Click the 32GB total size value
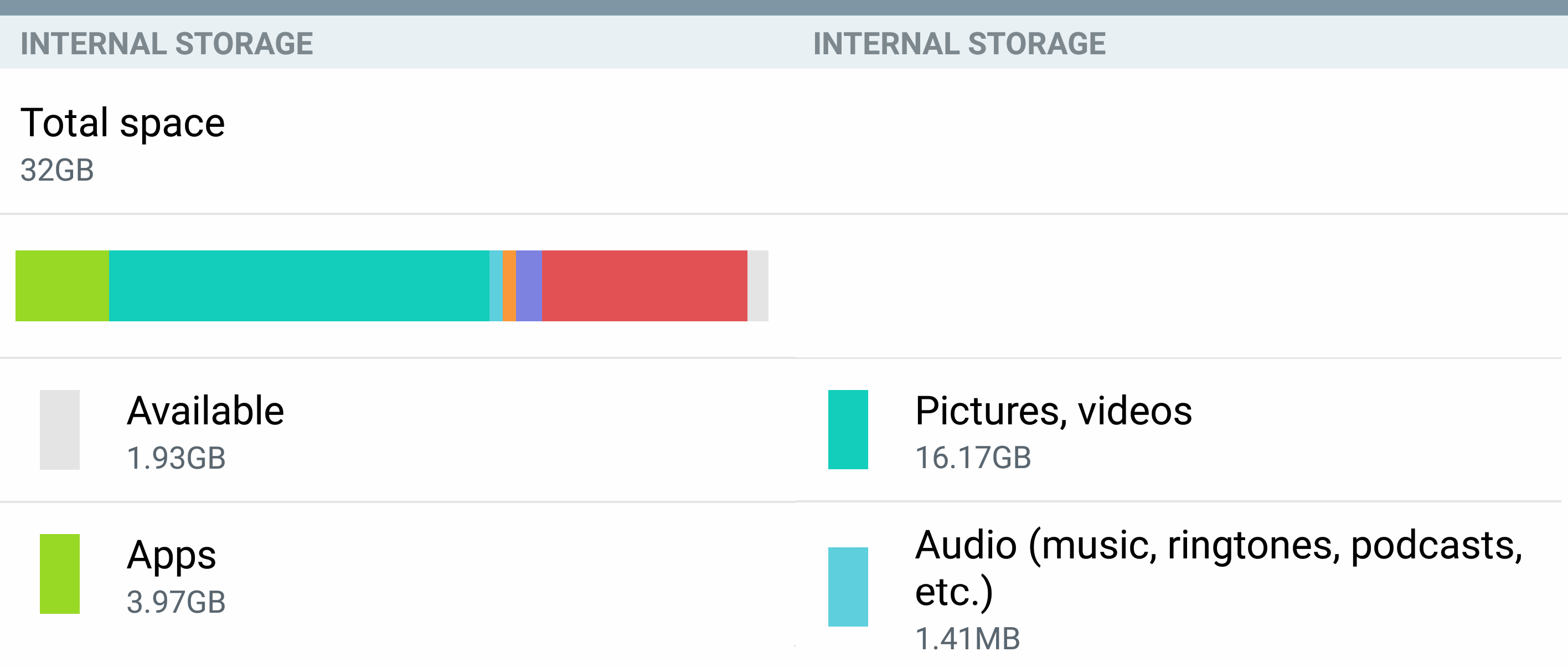Image resolution: width=1568 pixels, height=667 pixels. [56, 170]
